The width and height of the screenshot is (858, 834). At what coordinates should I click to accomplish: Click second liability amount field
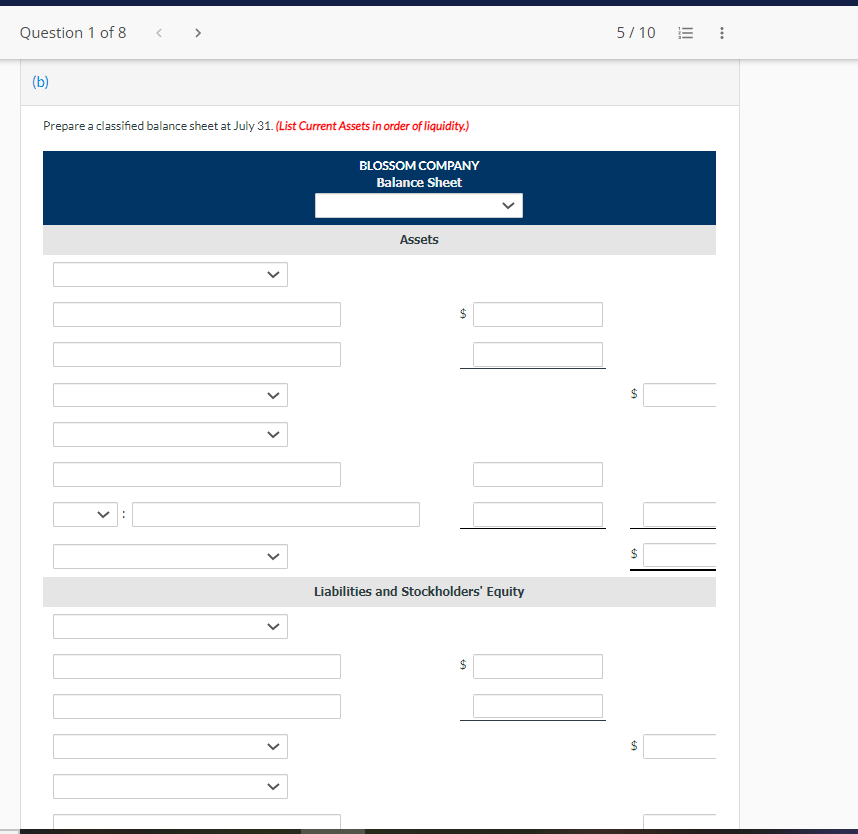[538, 706]
